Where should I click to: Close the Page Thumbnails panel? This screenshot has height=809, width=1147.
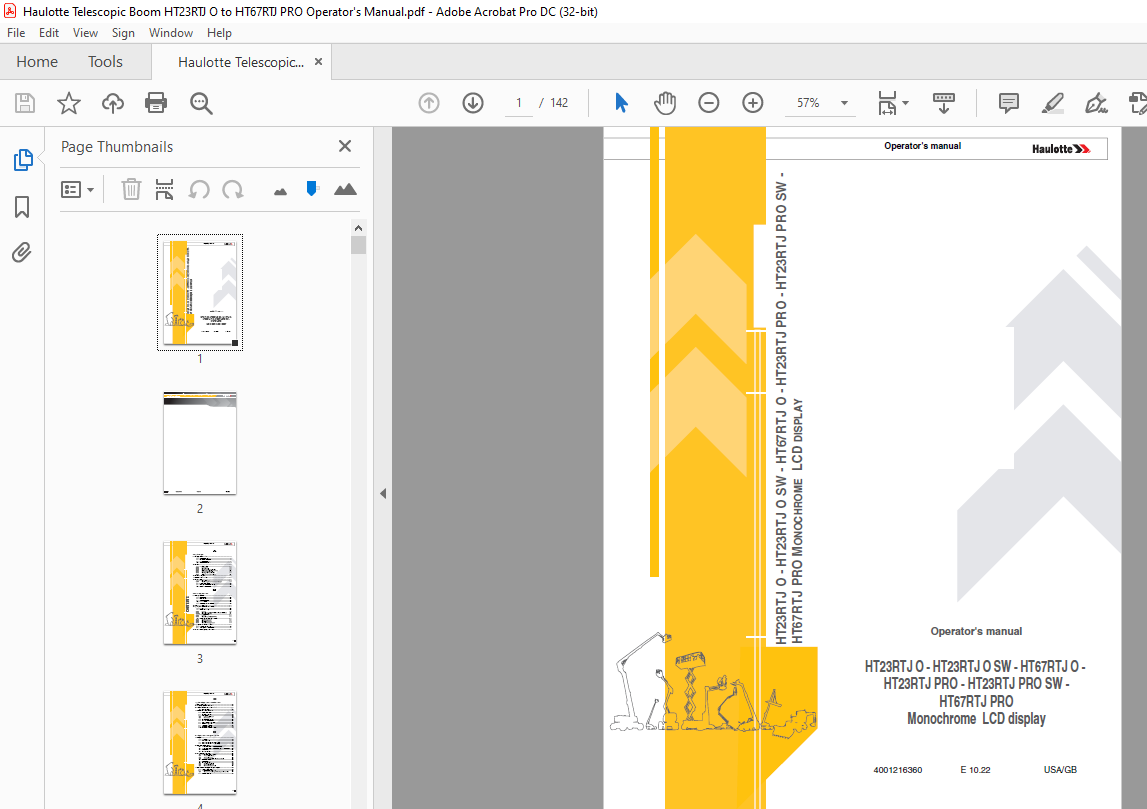[345, 146]
